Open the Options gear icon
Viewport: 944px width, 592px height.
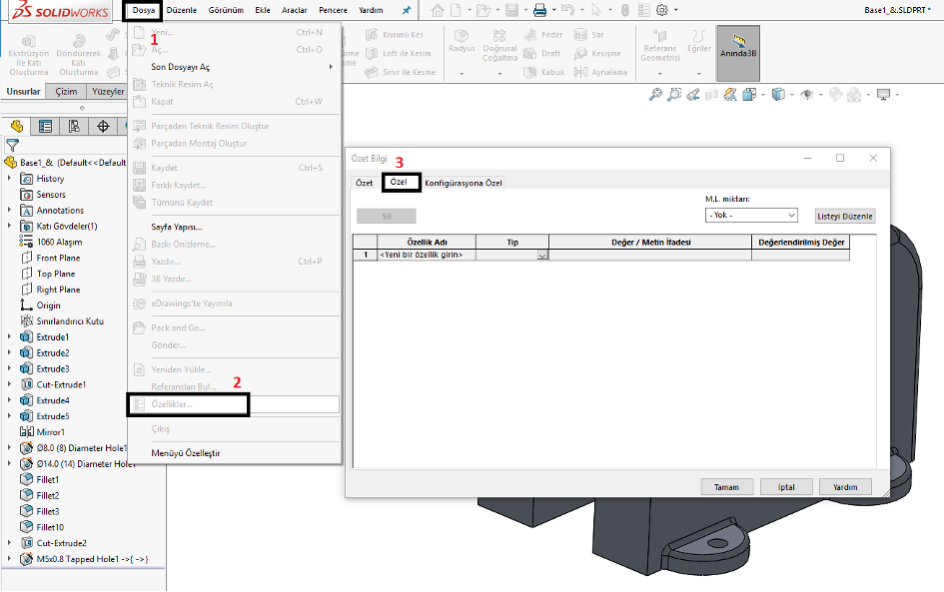tap(661, 10)
